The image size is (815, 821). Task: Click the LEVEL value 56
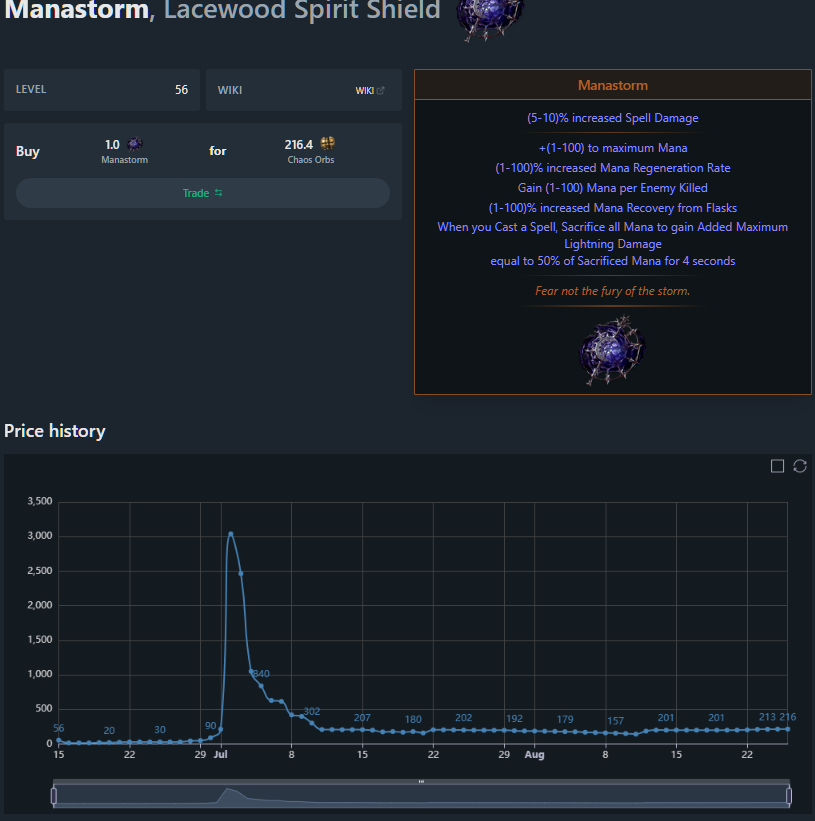coord(181,90)
